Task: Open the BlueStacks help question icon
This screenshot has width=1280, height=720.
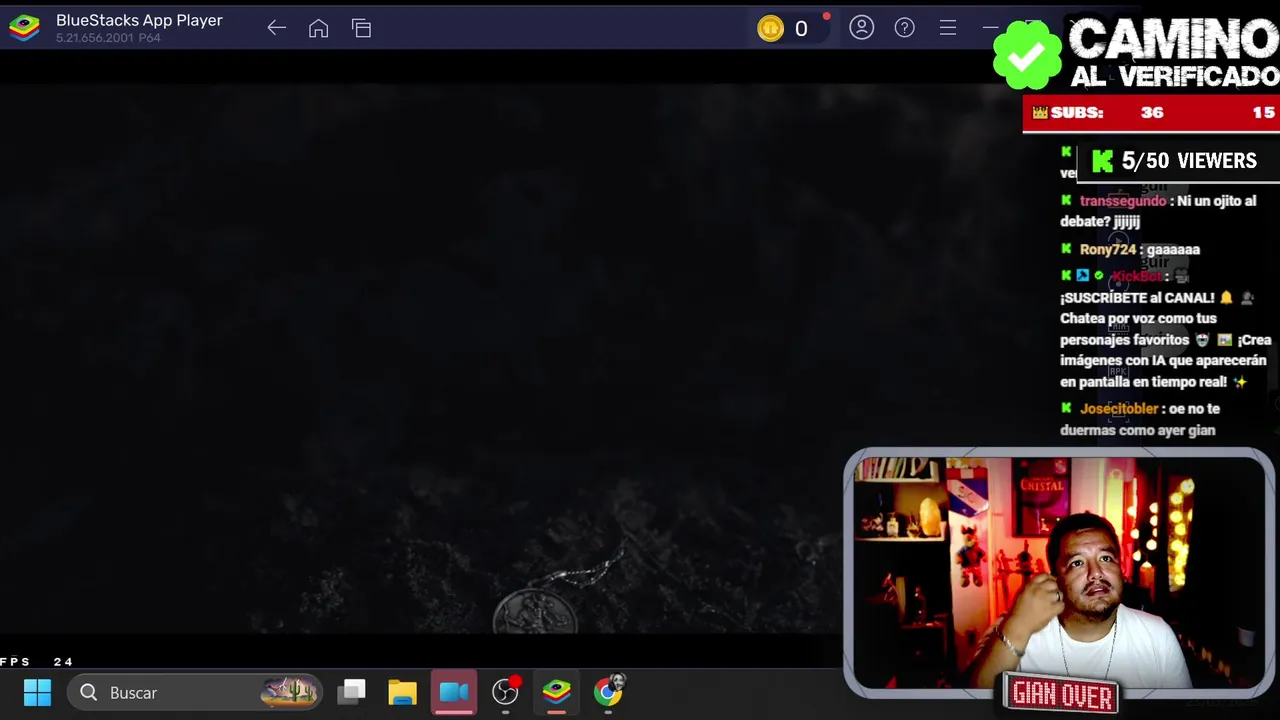Action: point(904,28)
